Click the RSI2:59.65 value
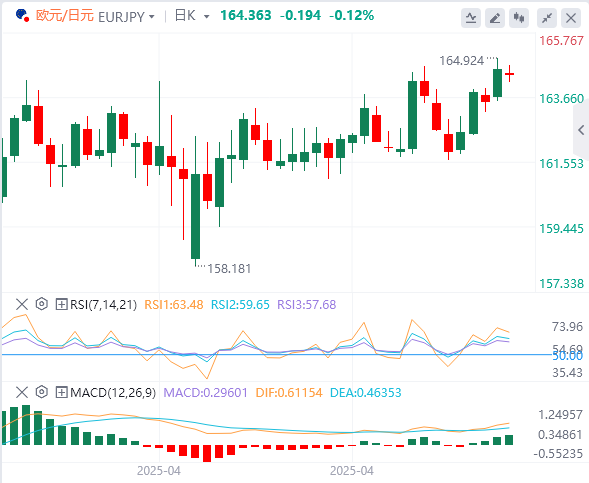Image resolution: width=589 pixels, height=483 pixels. [240, 305]
